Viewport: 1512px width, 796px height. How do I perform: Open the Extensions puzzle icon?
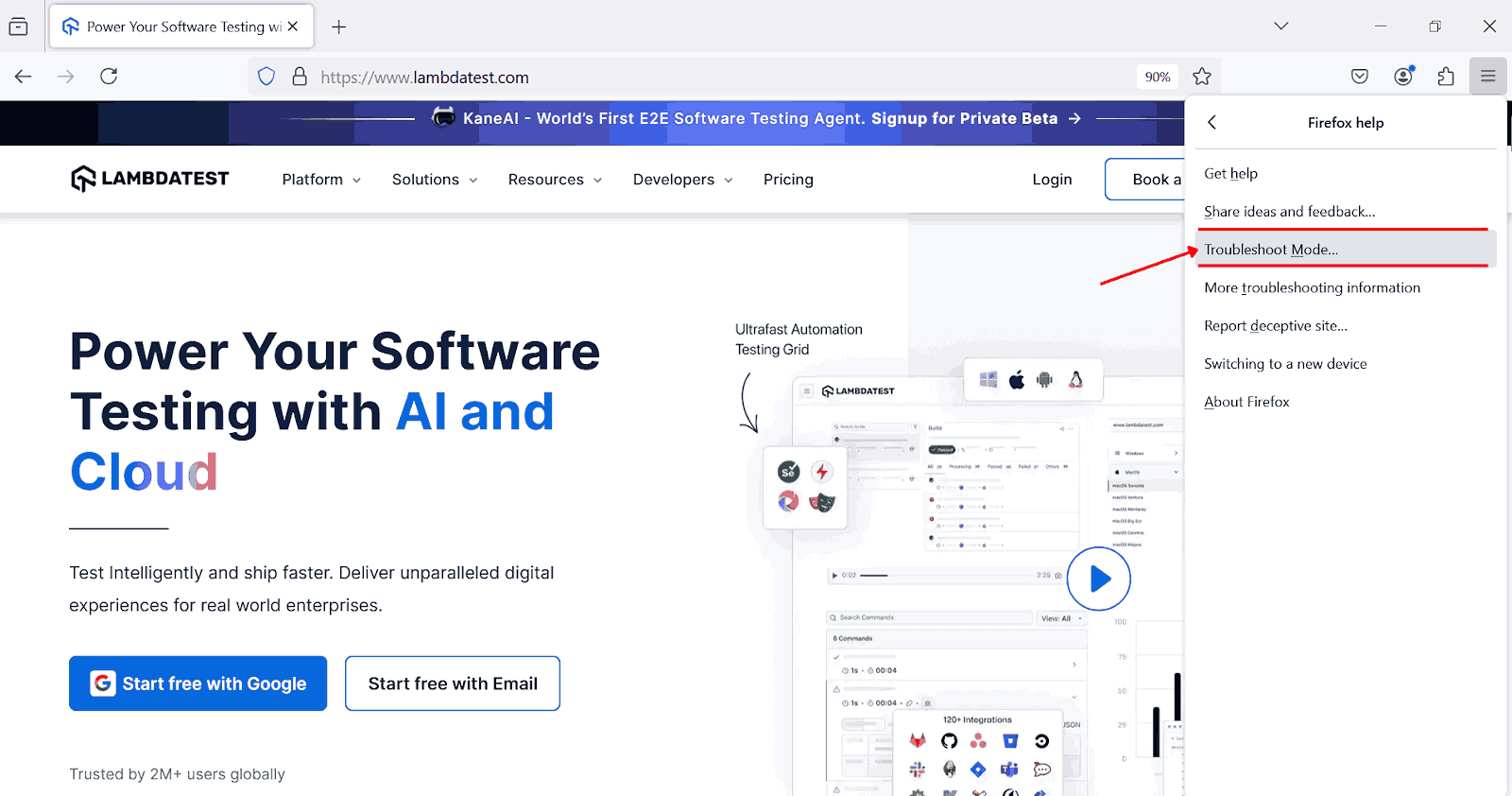[1446, 77]
